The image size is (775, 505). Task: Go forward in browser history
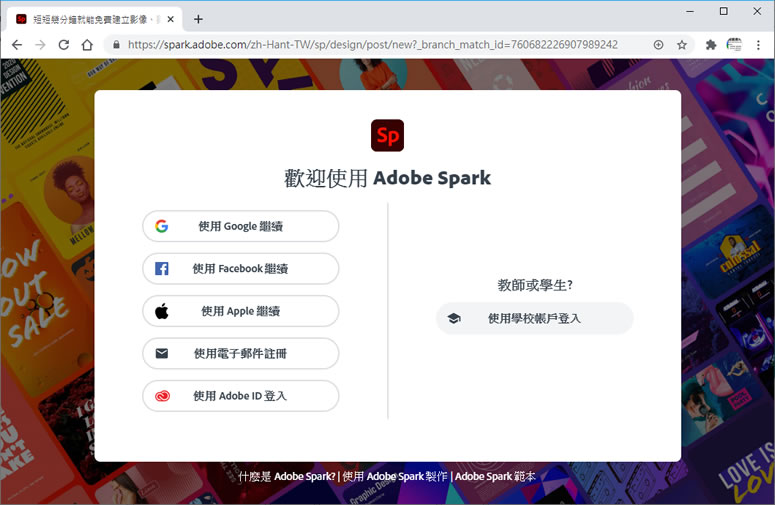40,45
